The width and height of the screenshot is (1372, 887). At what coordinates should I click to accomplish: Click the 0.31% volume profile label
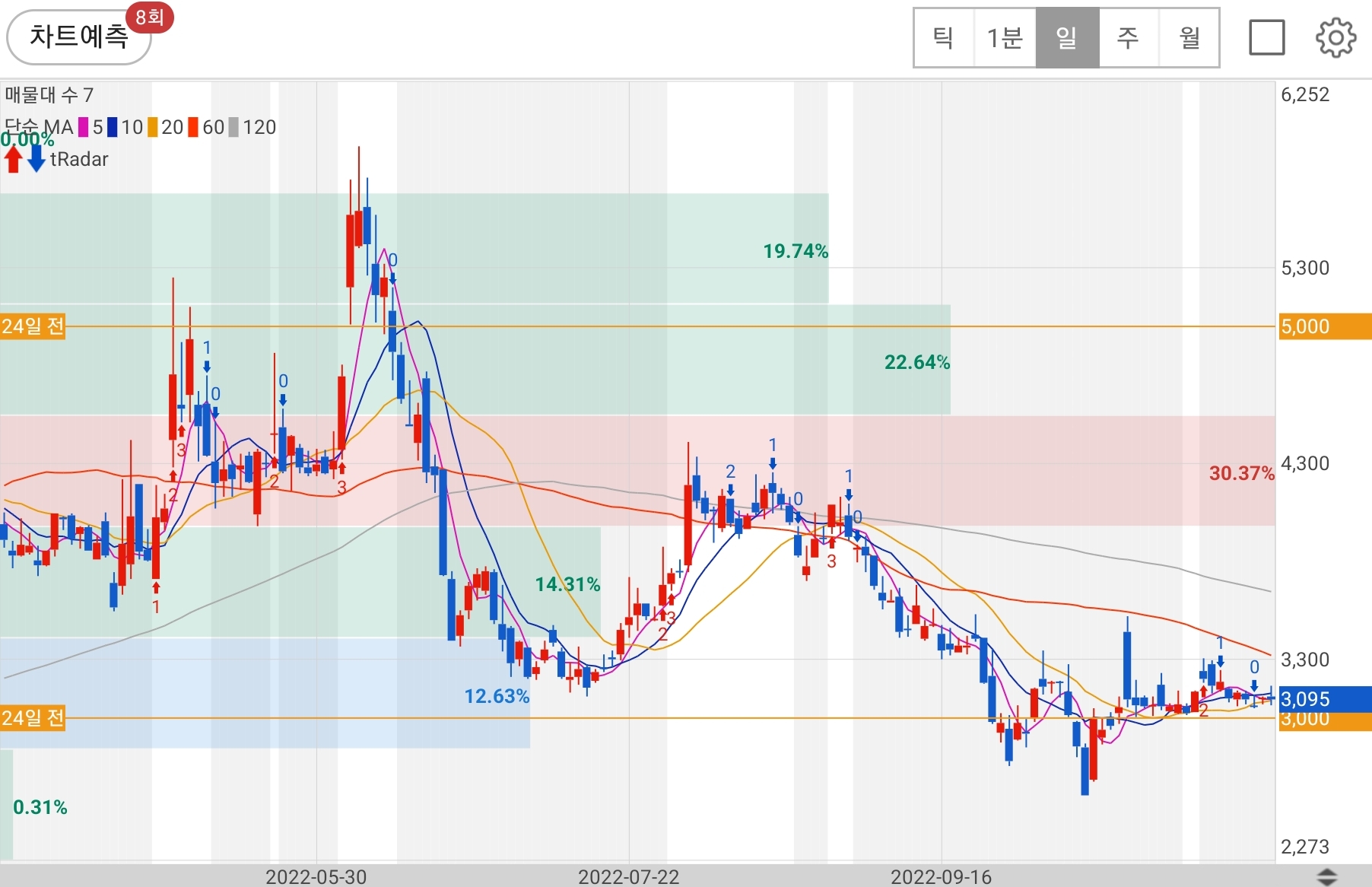pyautogui.click(x=40, y=807)
